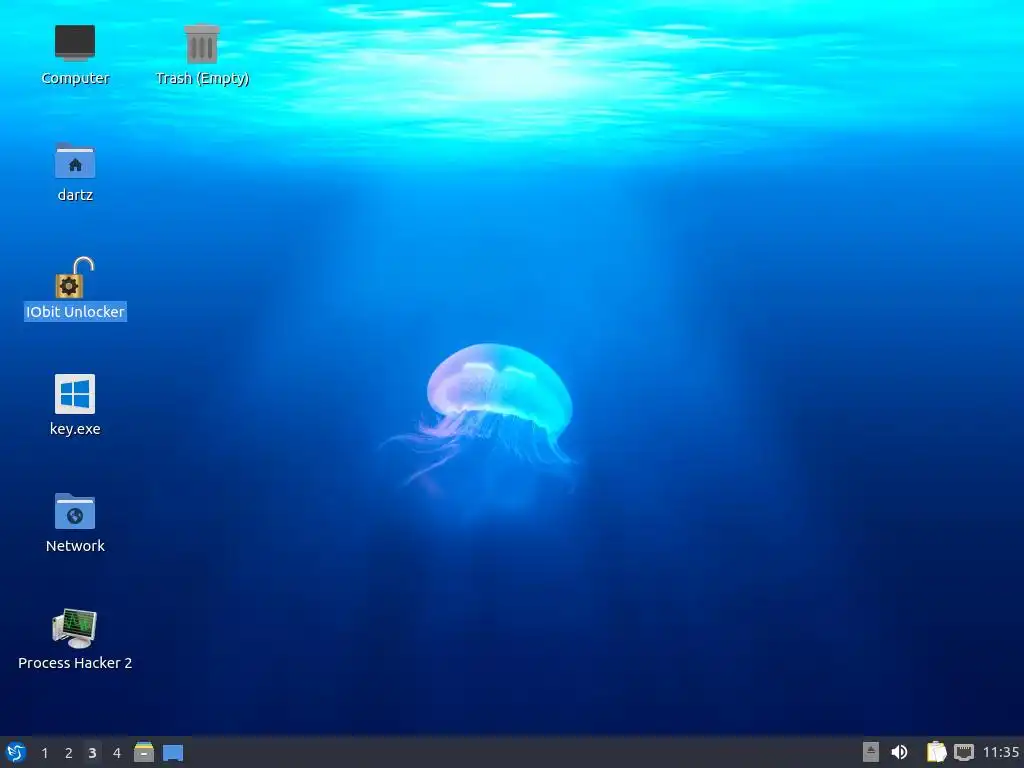
Task: Switch to workspace 3 in the pager
Action: coord(92,753)
